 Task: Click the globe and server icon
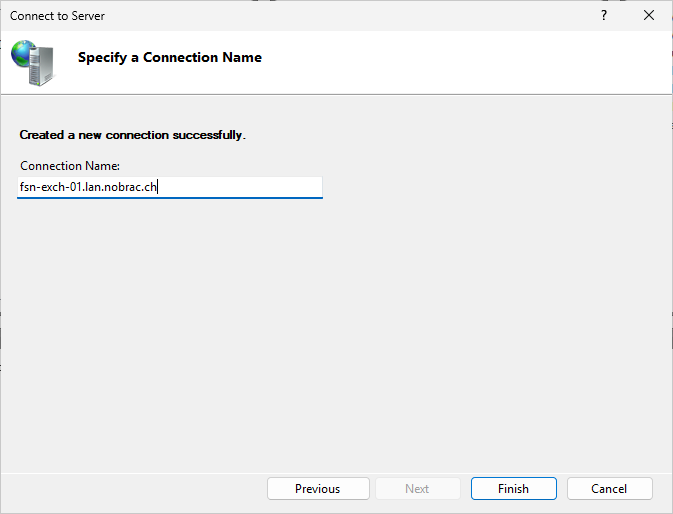click(x=33, y=63)
